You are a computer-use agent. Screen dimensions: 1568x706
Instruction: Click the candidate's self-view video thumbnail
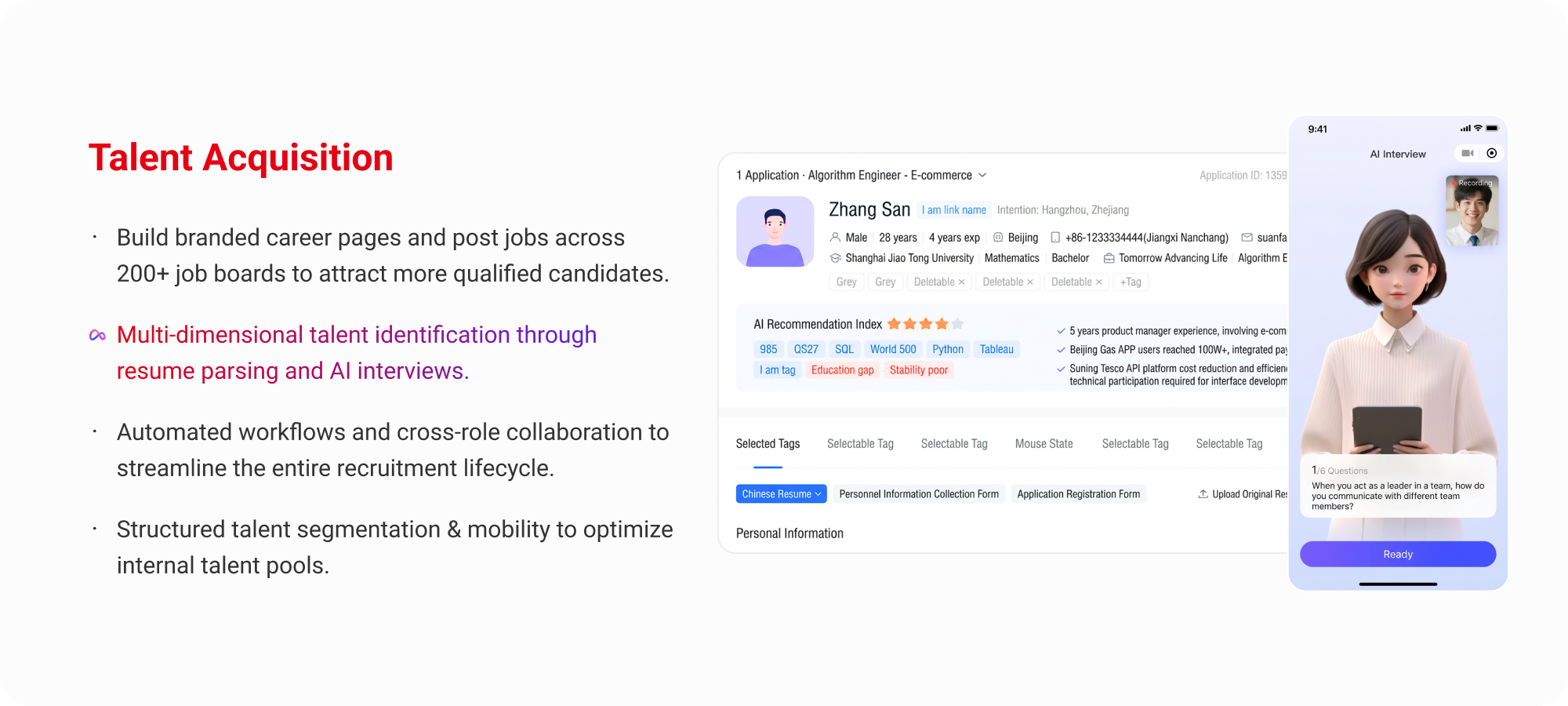pyautogui.click(x=1472, y=211)
